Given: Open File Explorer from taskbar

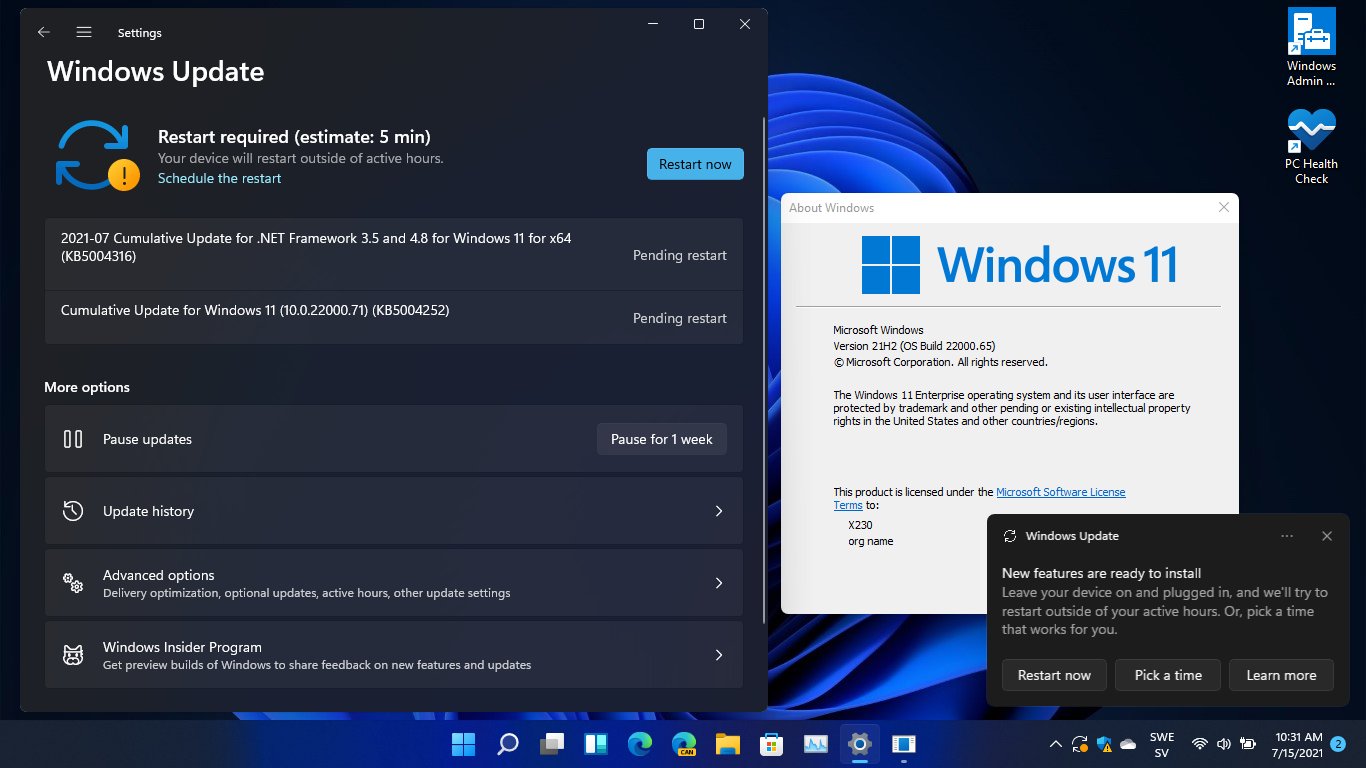Looking at the screenshot, I should (x=728, y=744).
